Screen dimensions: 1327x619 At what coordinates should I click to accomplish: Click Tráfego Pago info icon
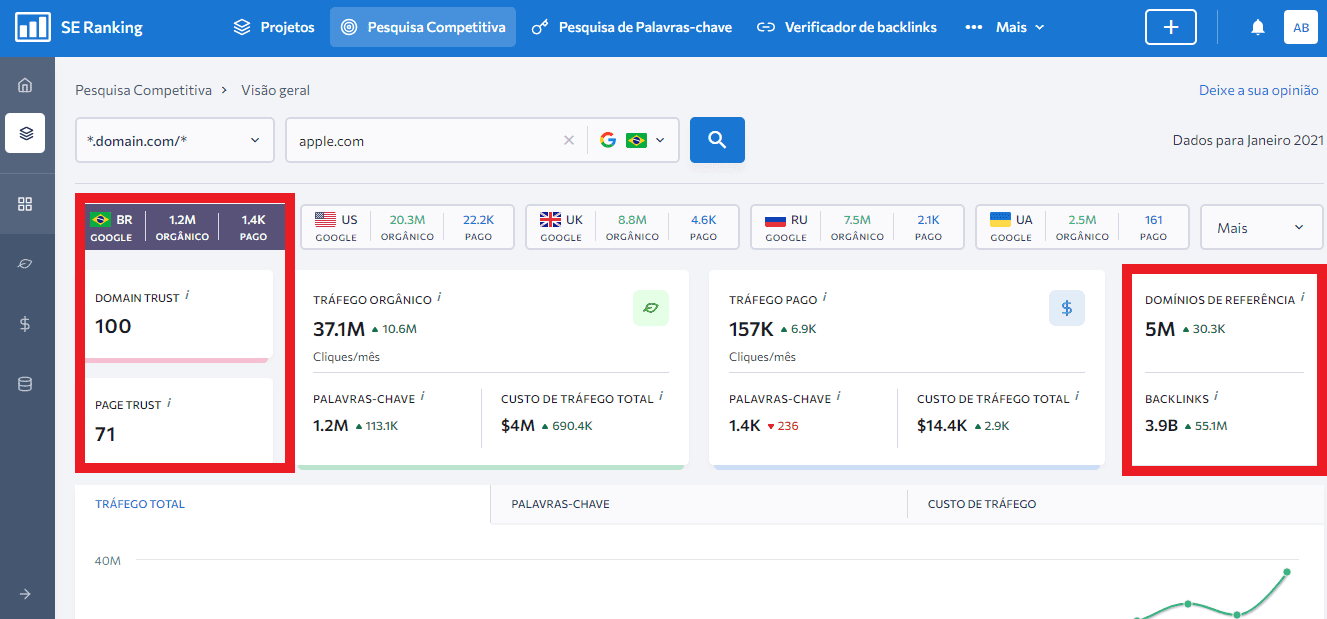point(825,297)
